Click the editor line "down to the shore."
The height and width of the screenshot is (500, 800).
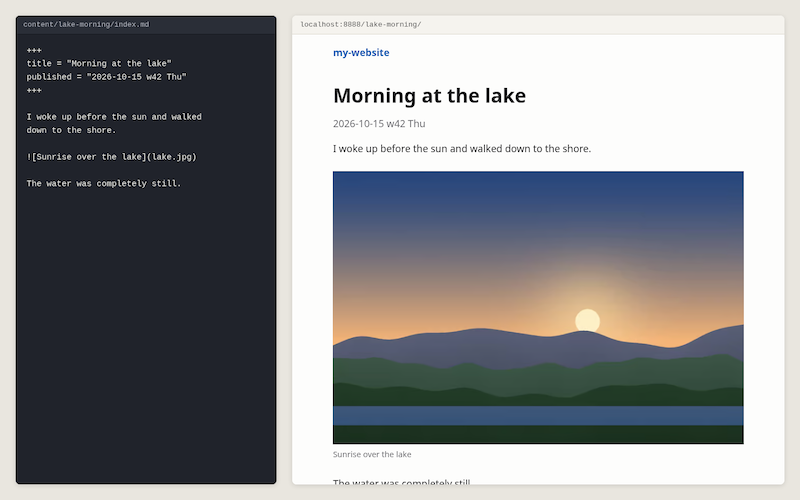click(x=71, y=130)
